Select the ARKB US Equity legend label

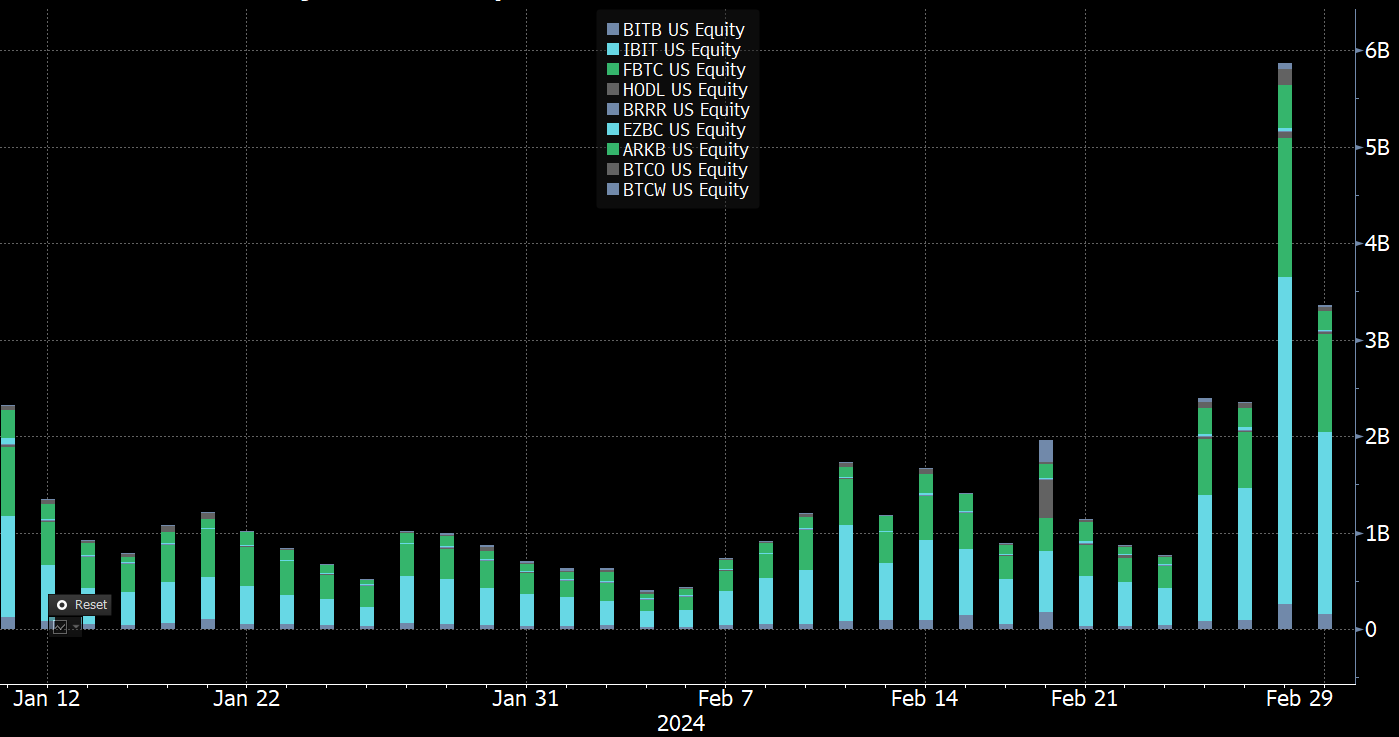click(685, 150)
